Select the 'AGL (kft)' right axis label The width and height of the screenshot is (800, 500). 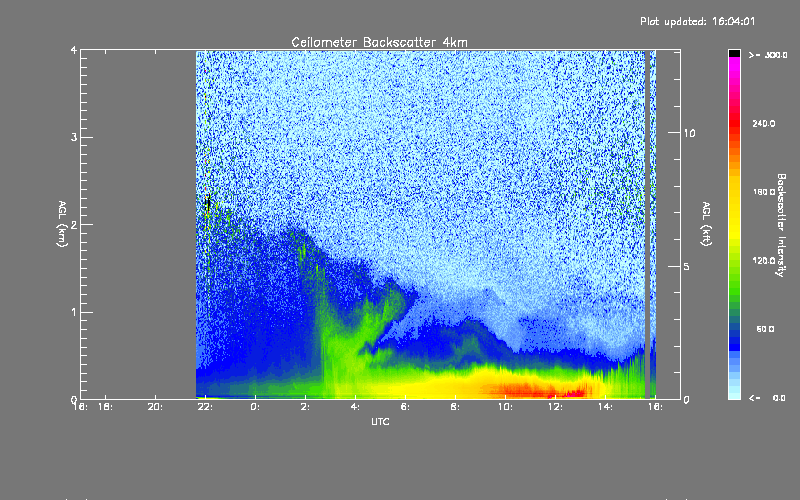point(706,224)
